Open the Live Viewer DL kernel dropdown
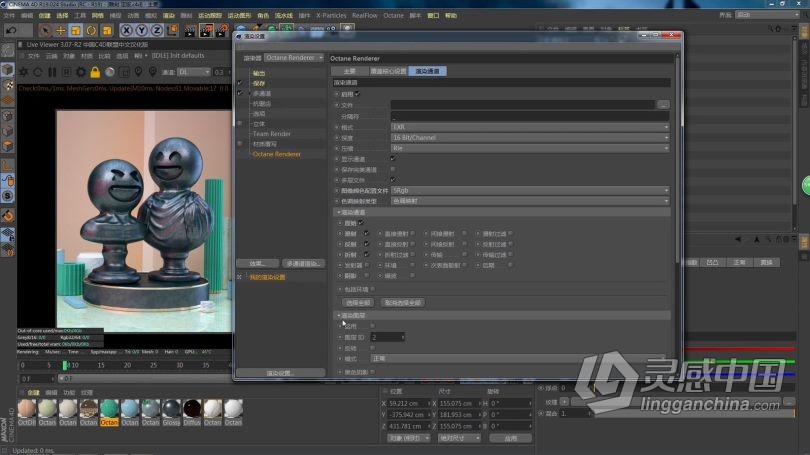Viewport: 810px width, 455px height. click(194, 72)
